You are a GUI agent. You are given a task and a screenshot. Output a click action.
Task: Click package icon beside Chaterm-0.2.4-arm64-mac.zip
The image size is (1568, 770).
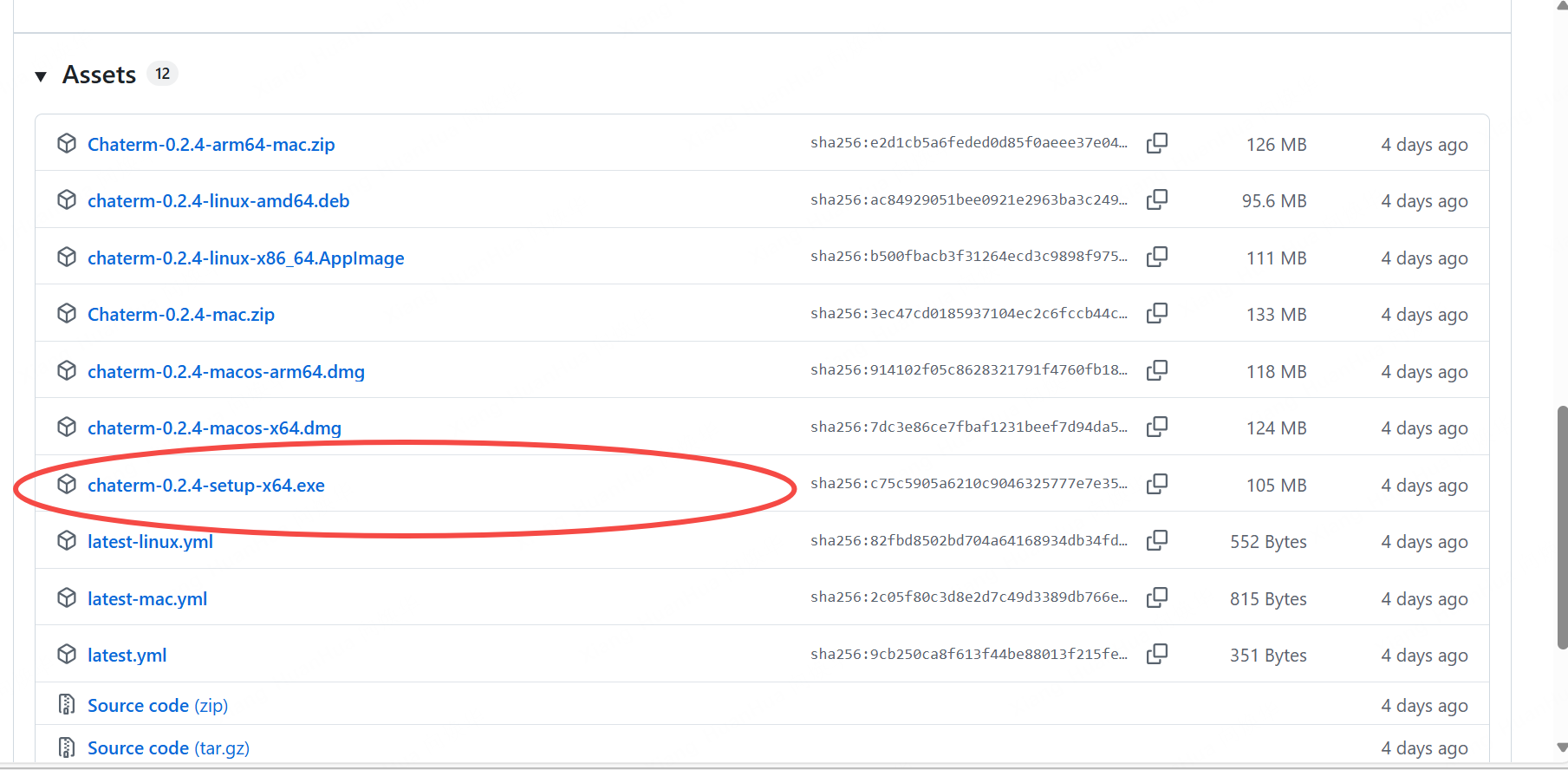(67, 143)
